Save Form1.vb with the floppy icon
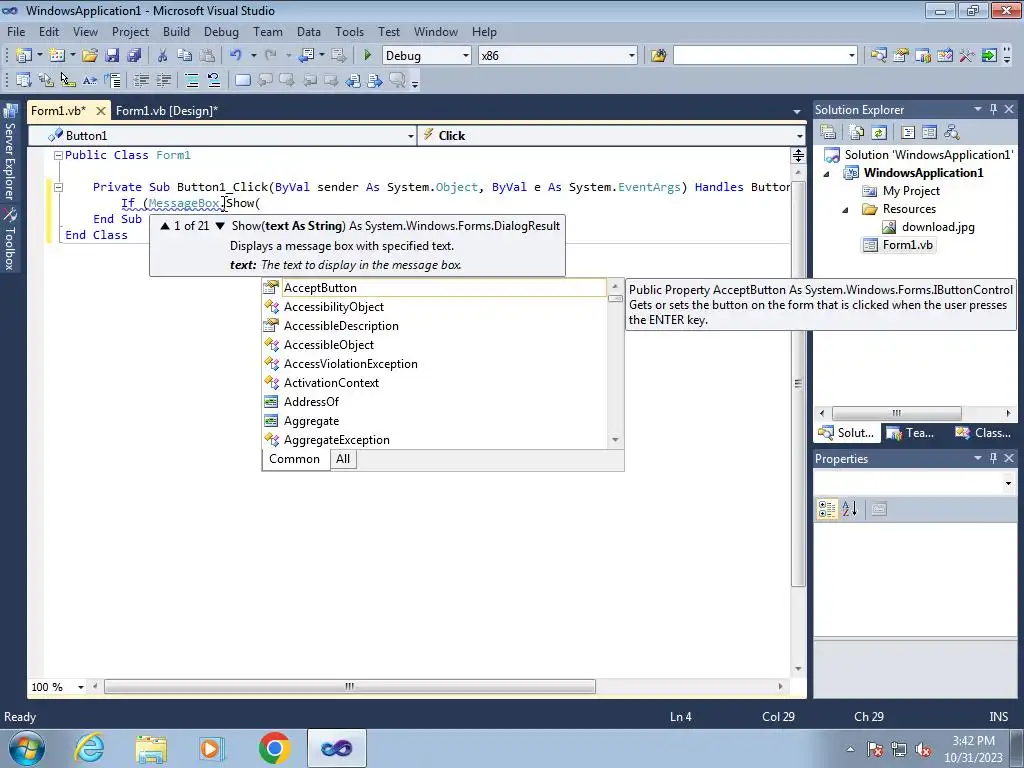The image size is (1024, 768). point(112,56)
